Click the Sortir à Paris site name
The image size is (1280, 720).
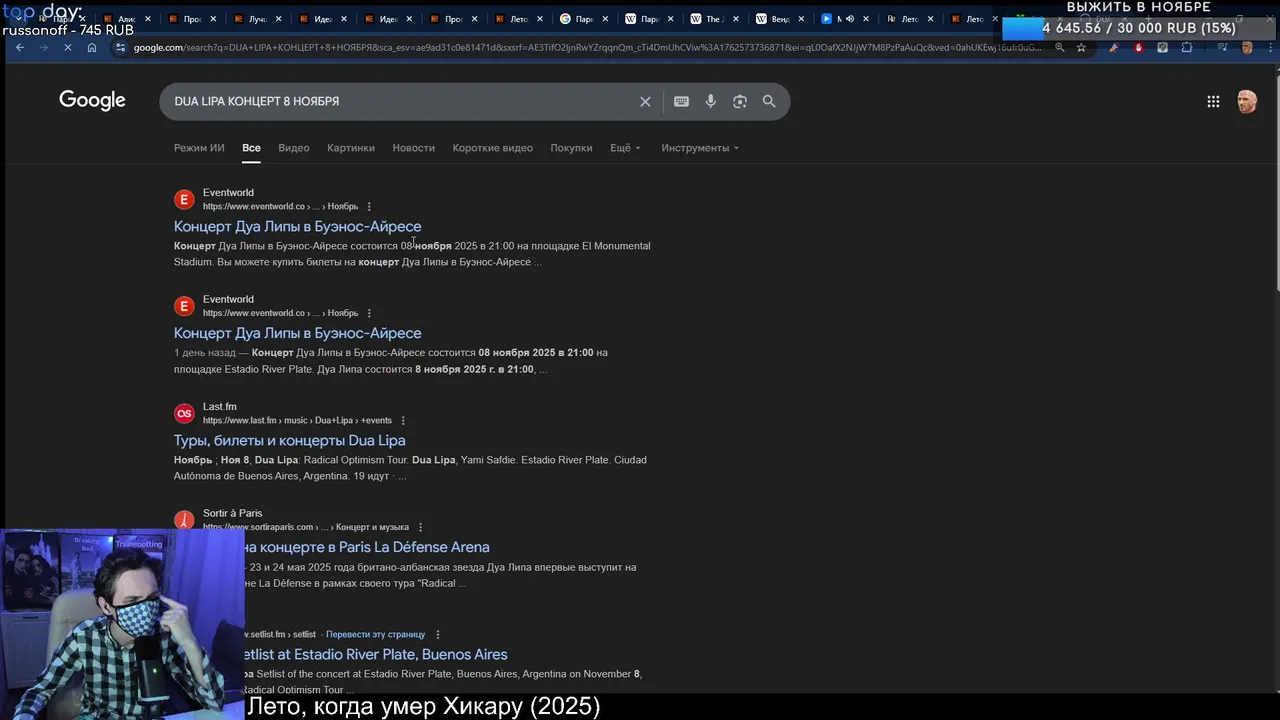click(232, 513)
